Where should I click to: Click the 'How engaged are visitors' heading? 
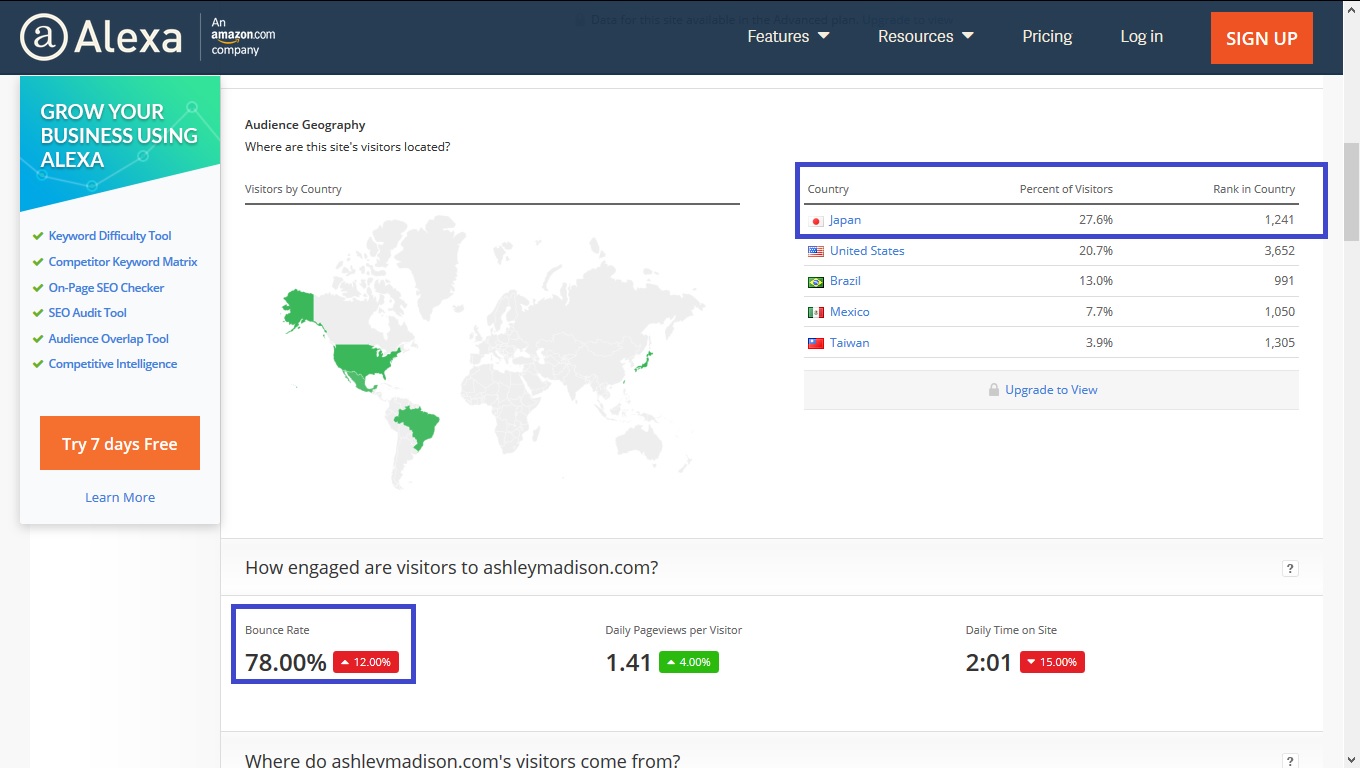coord(451,568)
